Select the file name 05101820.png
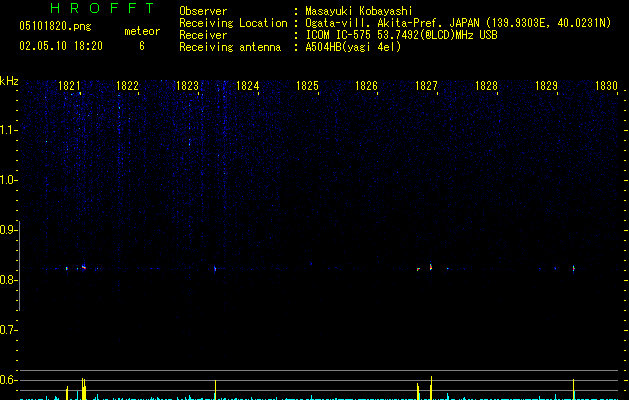This screenshot has height=400, width=629. click(55, 26)
